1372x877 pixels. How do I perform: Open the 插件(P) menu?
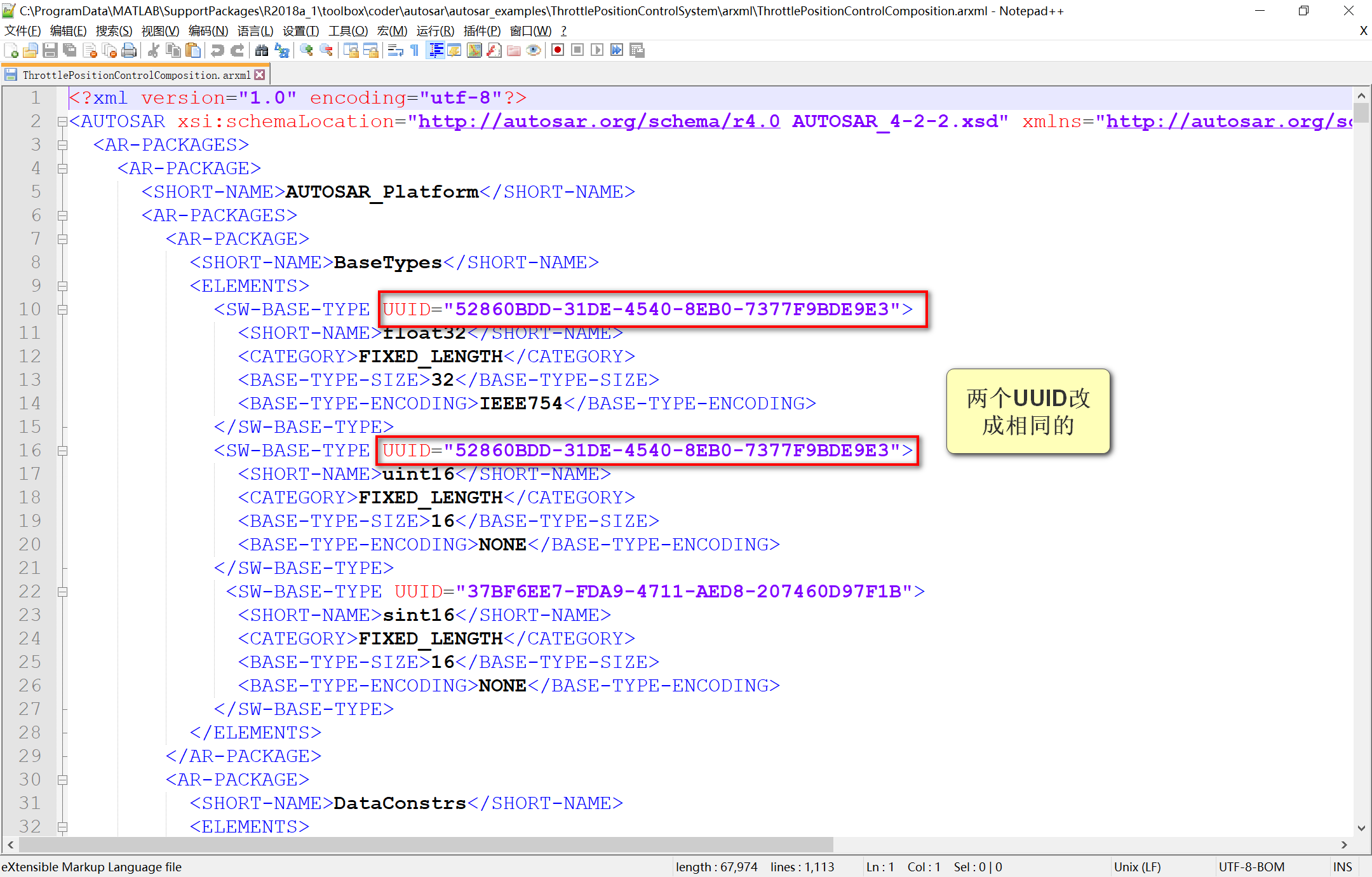[x=482, y=31]
